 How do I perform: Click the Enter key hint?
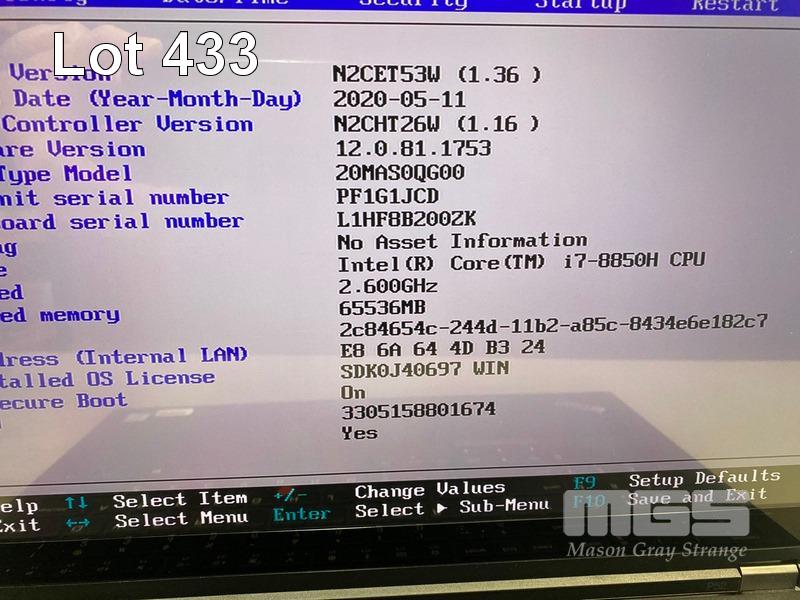[301, 514]
